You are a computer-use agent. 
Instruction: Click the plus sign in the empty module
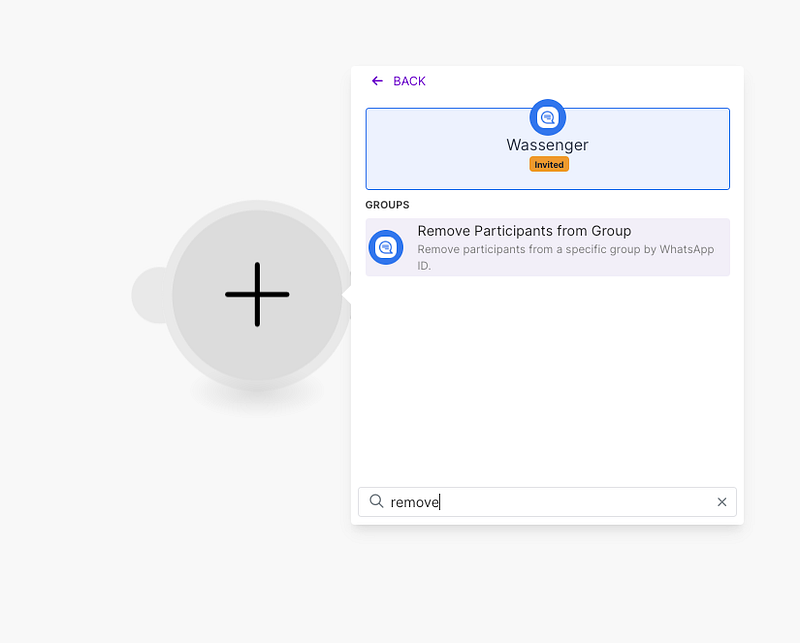(257, 295)
